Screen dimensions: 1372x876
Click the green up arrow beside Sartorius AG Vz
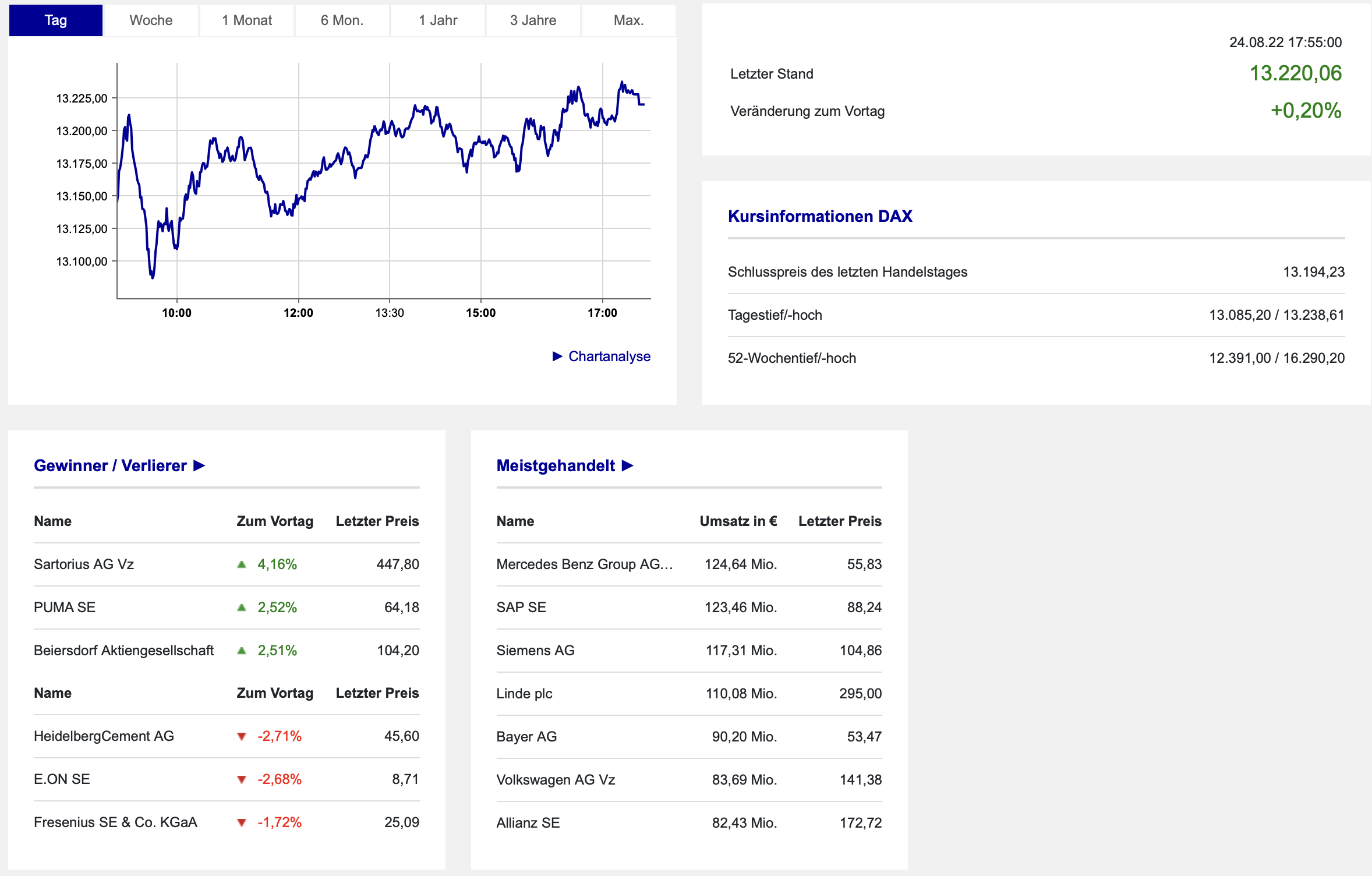(242, 564)
